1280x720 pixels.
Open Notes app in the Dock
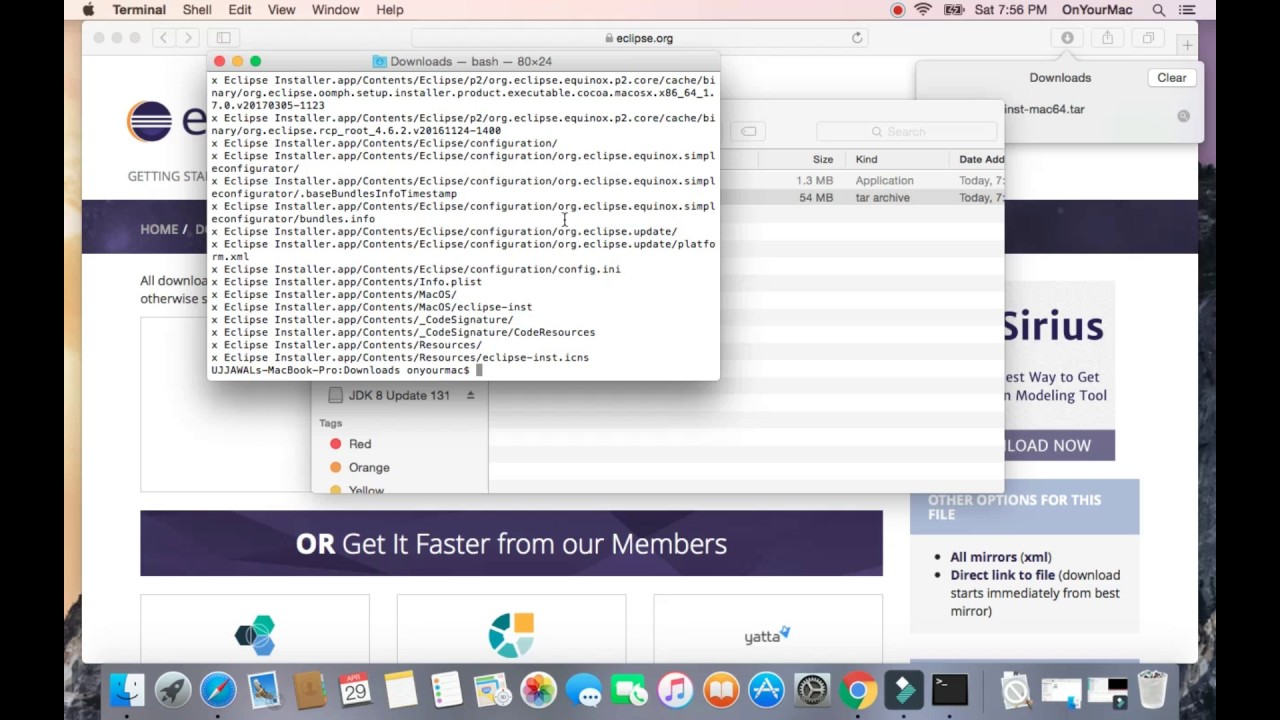coord(401,690)
